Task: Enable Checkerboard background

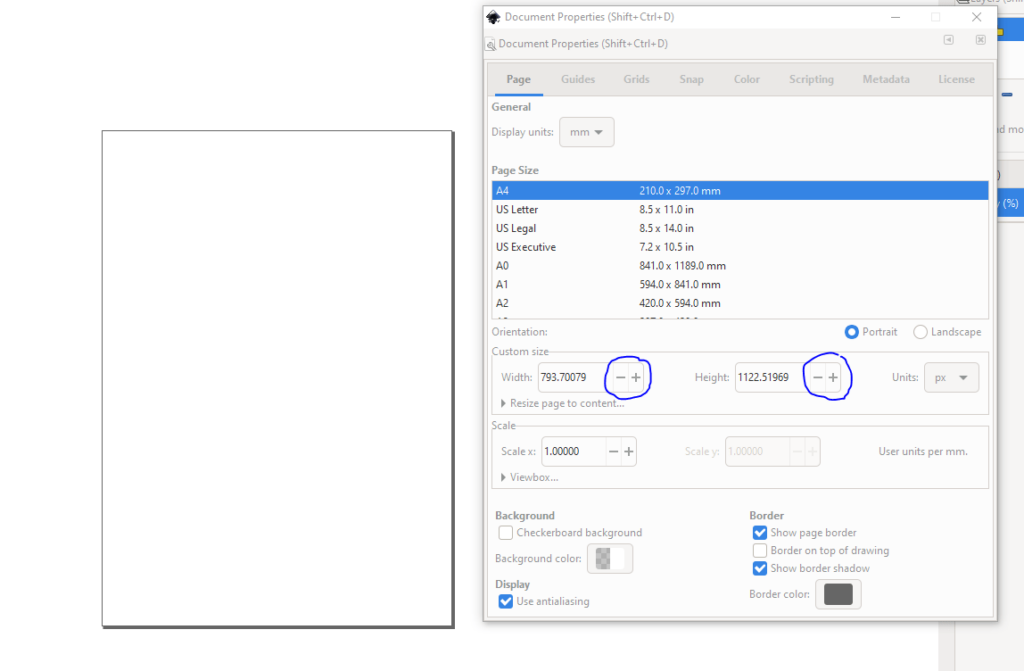Action: pyautogui.click(x=506, y=532)
